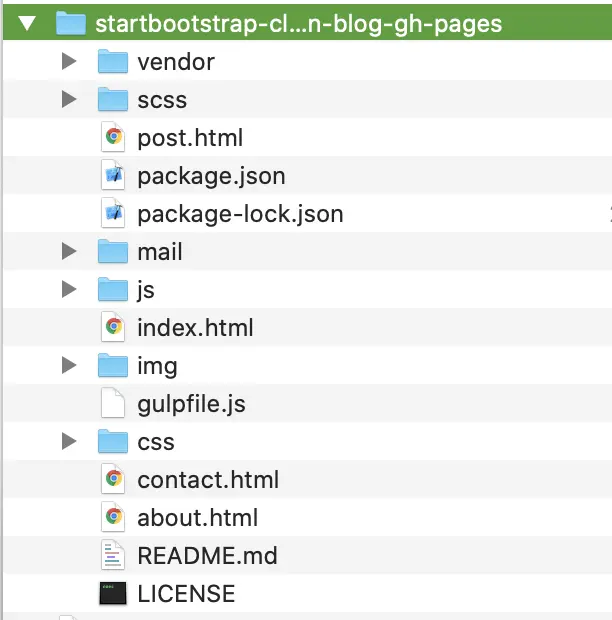
Task: Expand the js folder disclosure triangle
Action: coord(68,289)
